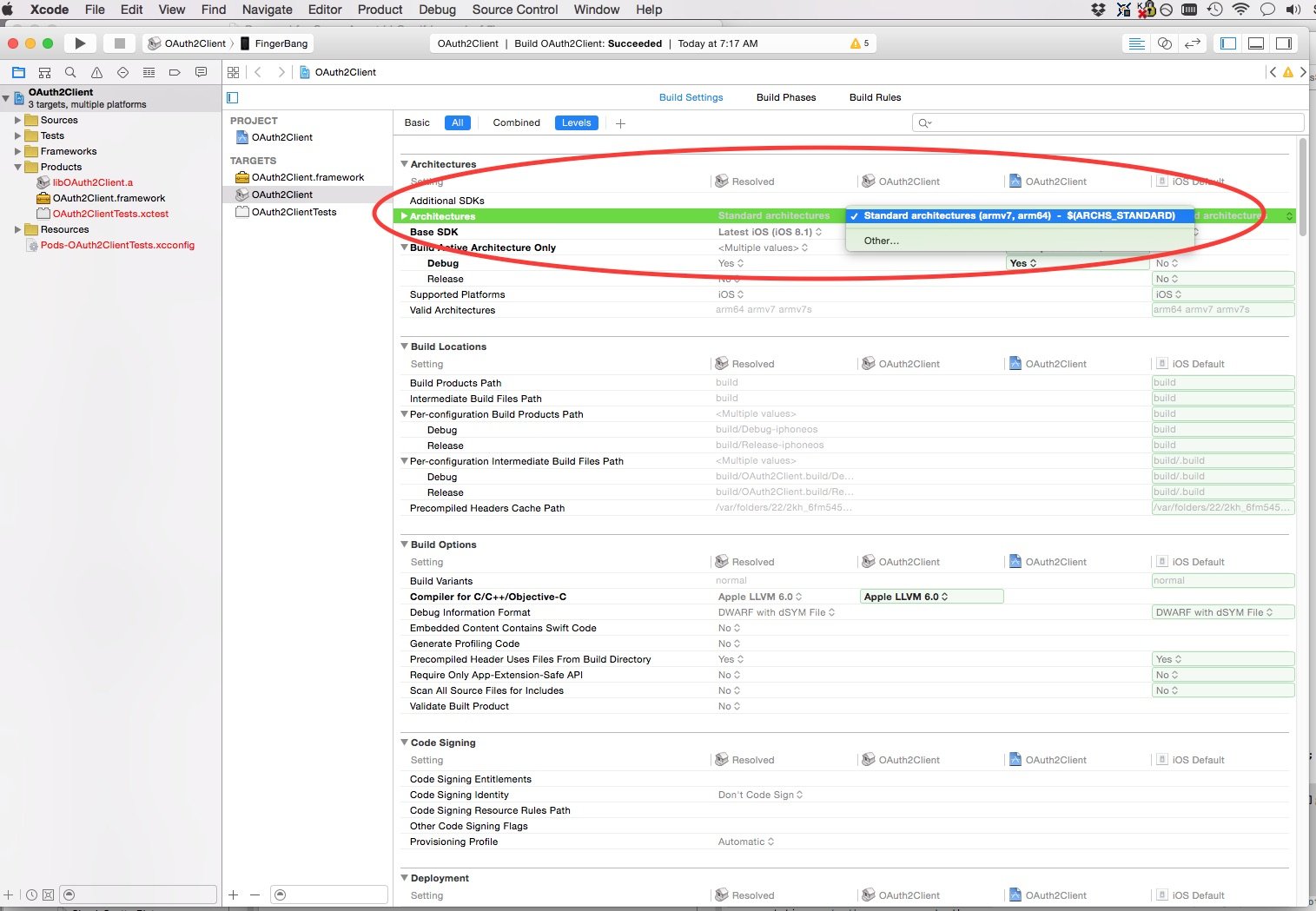Image resolution: width=1316 pixels, height=911 pixels.
Task: Show the Project navigator folder icon
Action: pyautogui.click(x=18, y=72)
